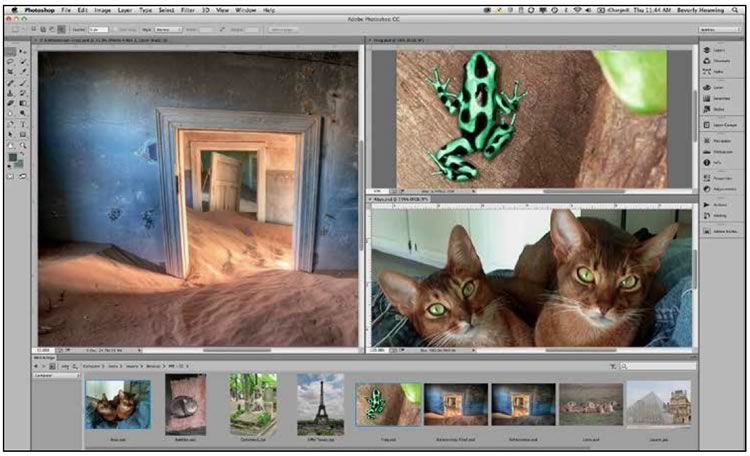
Task: Open the Spotlight search icon
Action: click(734, 10)
